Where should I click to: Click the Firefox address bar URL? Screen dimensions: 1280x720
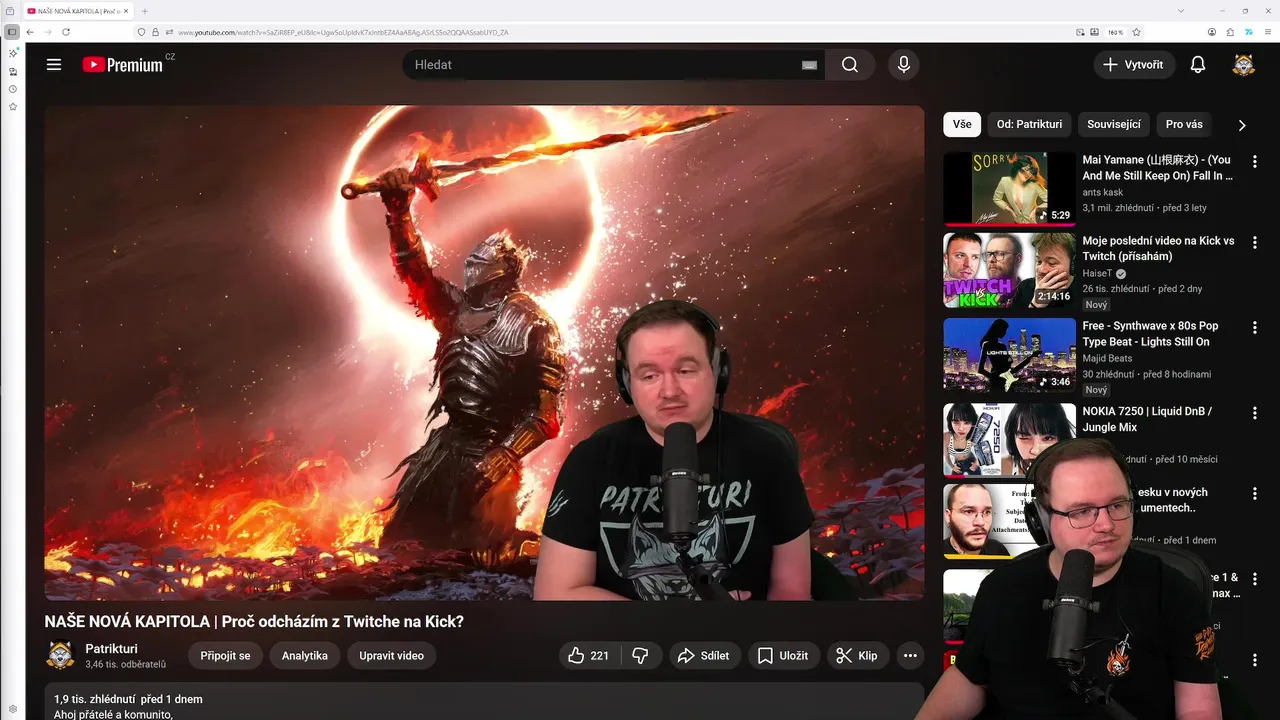coord(343,32)
